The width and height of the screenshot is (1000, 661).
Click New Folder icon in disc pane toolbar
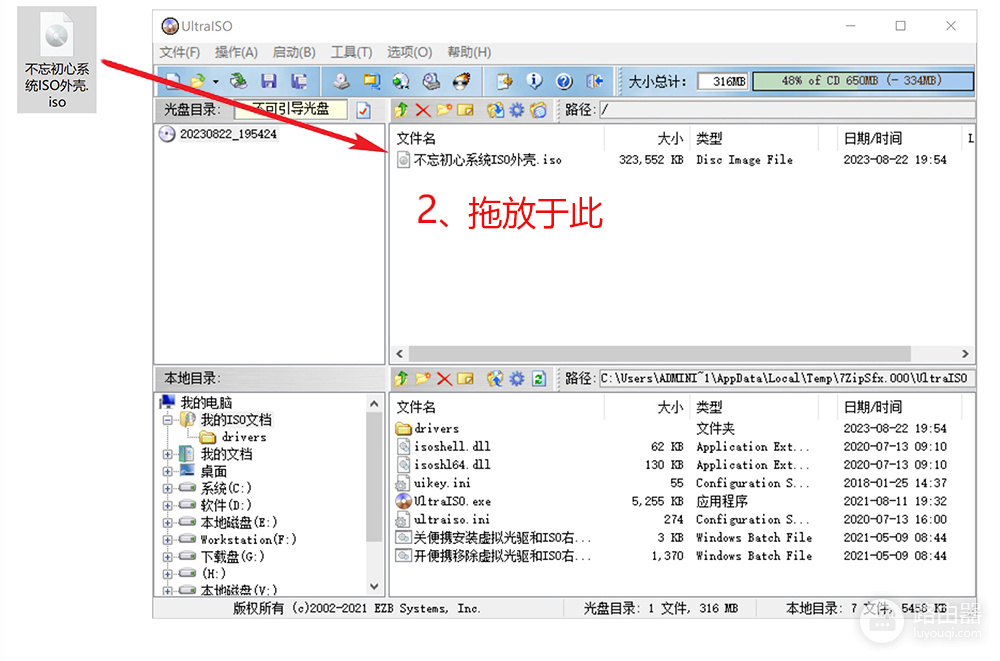pyautogui.click(x=444, y=110)
